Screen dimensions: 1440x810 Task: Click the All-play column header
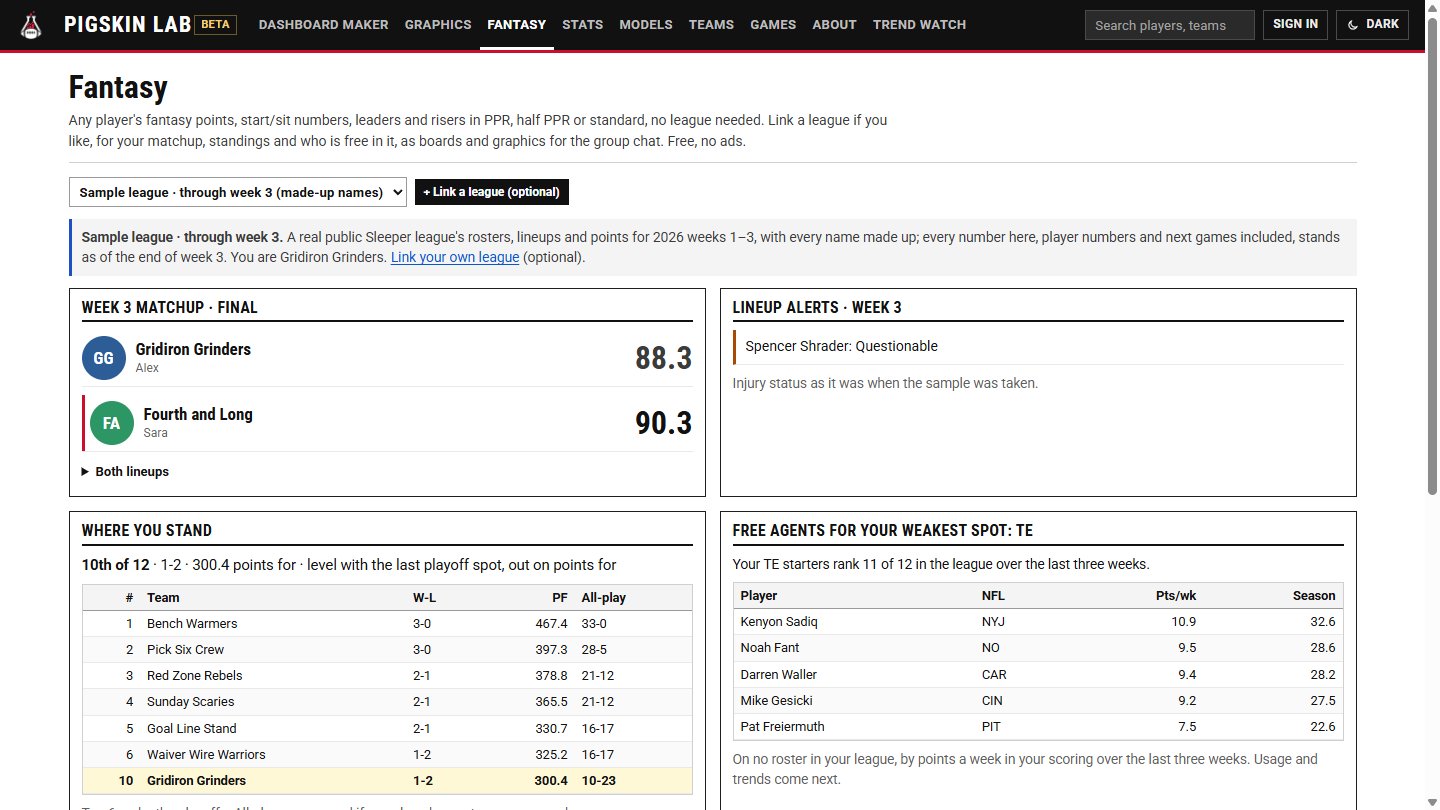point(604,598)
